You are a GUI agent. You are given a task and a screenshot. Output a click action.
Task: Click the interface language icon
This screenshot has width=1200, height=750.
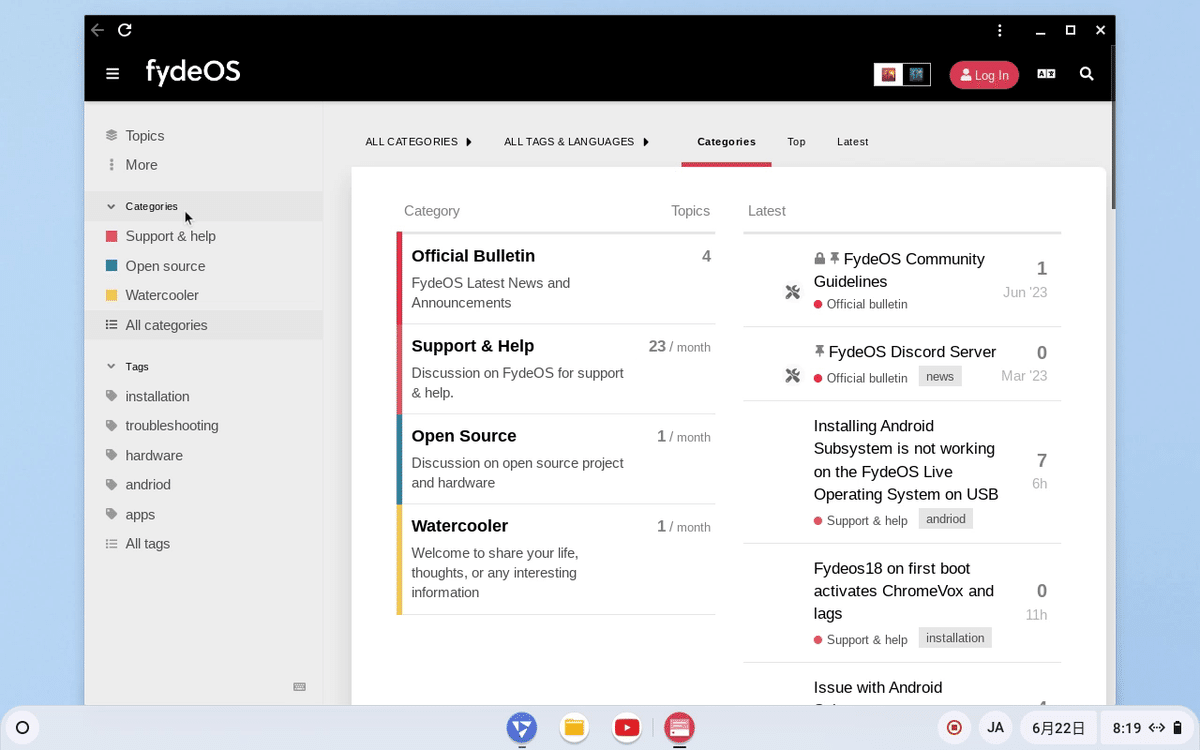[1046, 73]
